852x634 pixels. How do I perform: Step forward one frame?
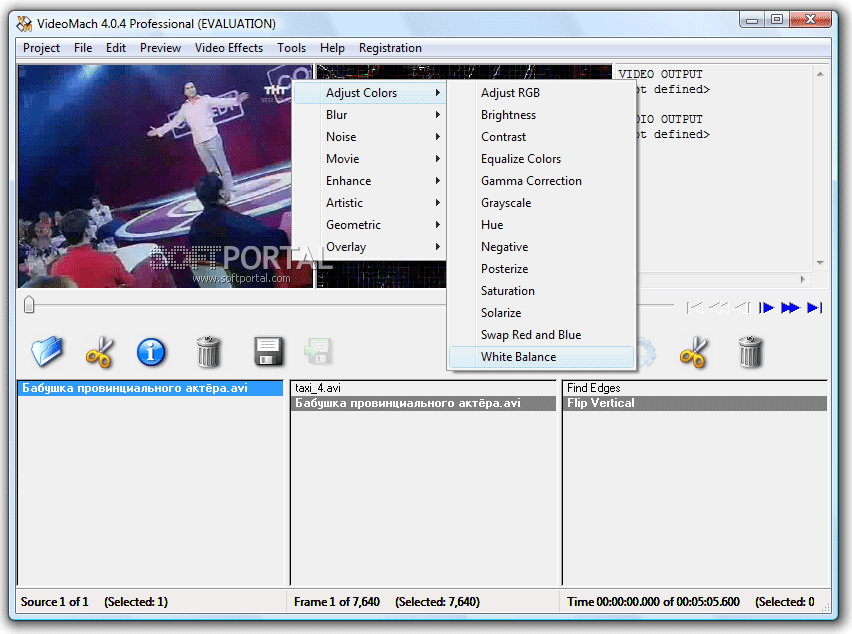click(766, 308)
